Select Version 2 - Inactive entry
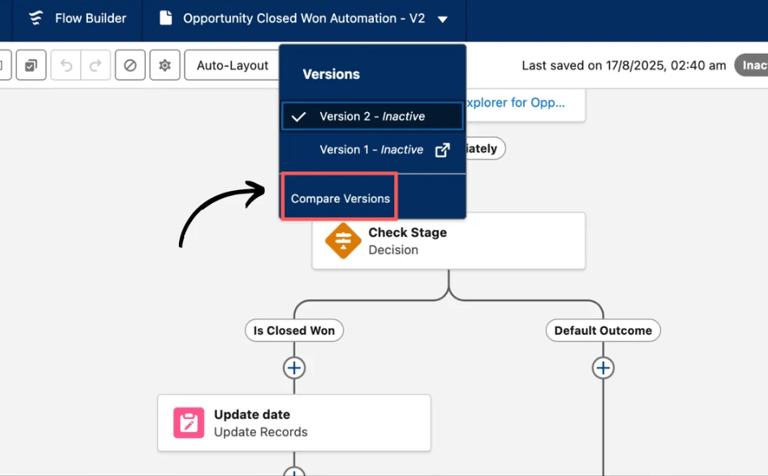768x476 pixels. click(x=372, y=116)
